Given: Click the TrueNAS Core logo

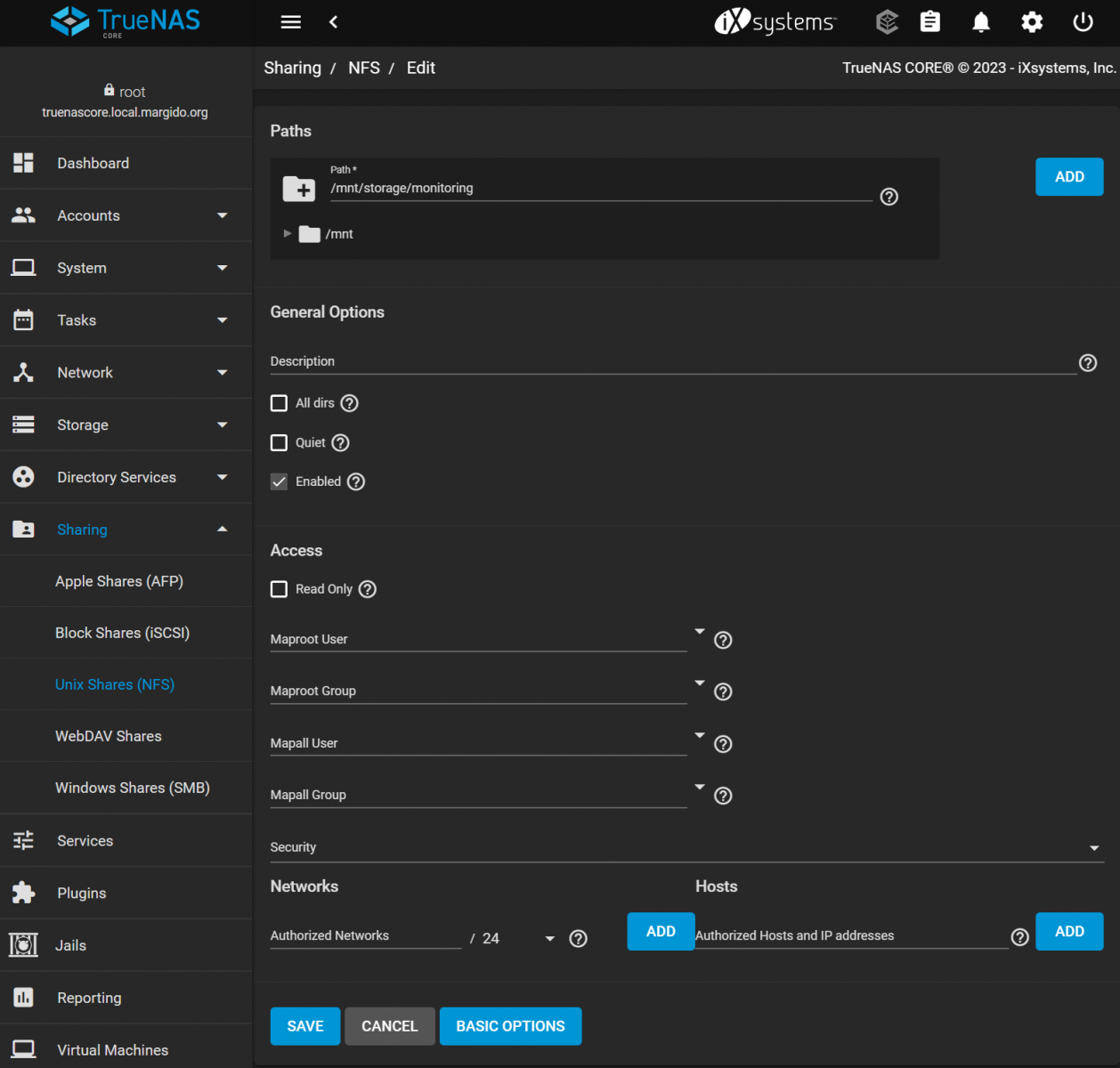Looking at the screenshot, I should pos(126,22).
